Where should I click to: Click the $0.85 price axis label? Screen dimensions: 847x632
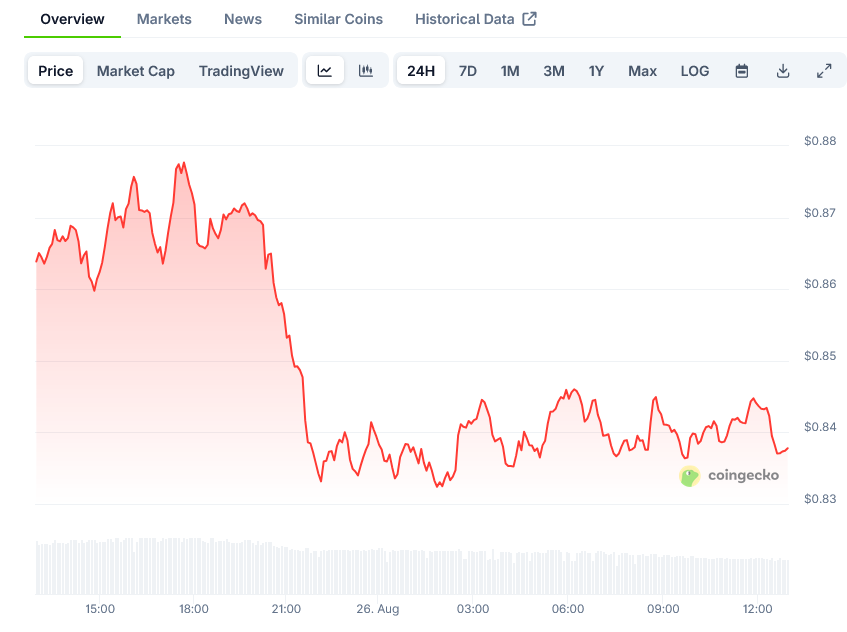click(820, 356)
